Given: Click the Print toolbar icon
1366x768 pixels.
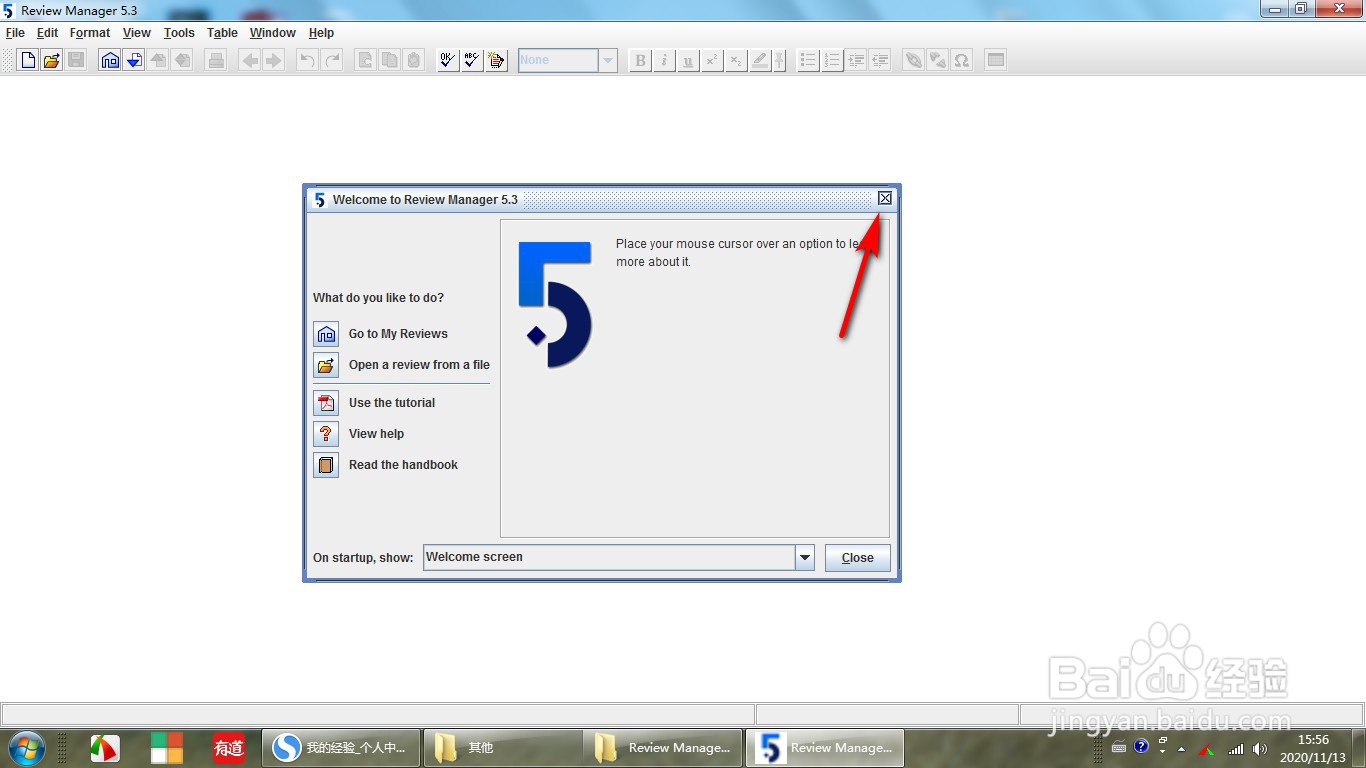Looking at the screenshot, I should tap(216, 60).
